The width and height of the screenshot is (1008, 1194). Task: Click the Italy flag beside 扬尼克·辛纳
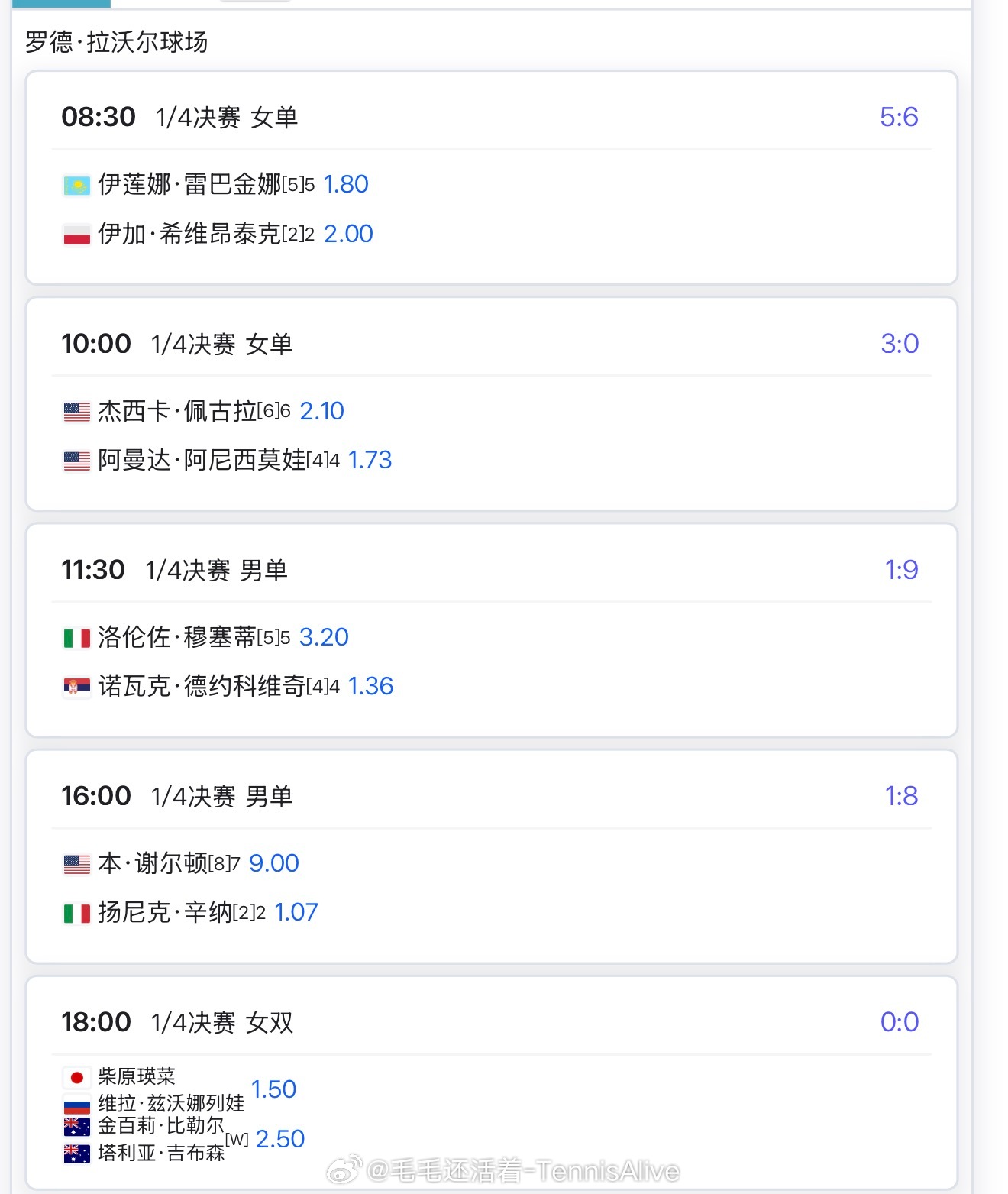tap(76, 913)
